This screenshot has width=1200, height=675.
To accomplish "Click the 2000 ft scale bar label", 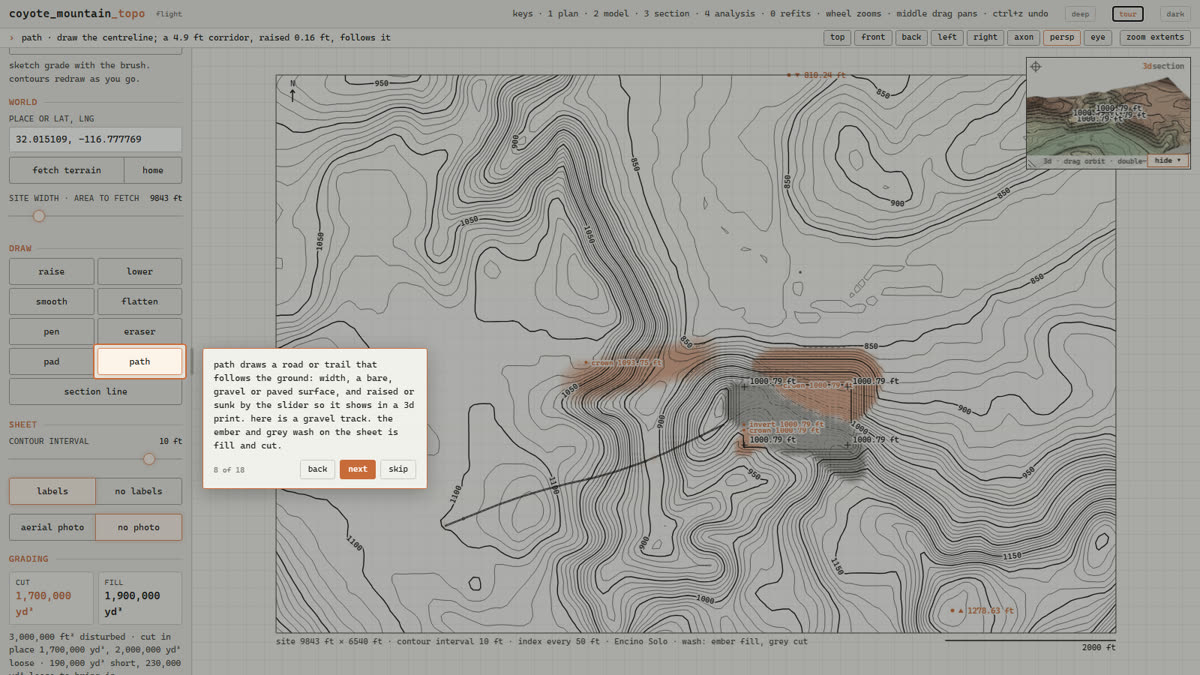I will point(1098,648).
